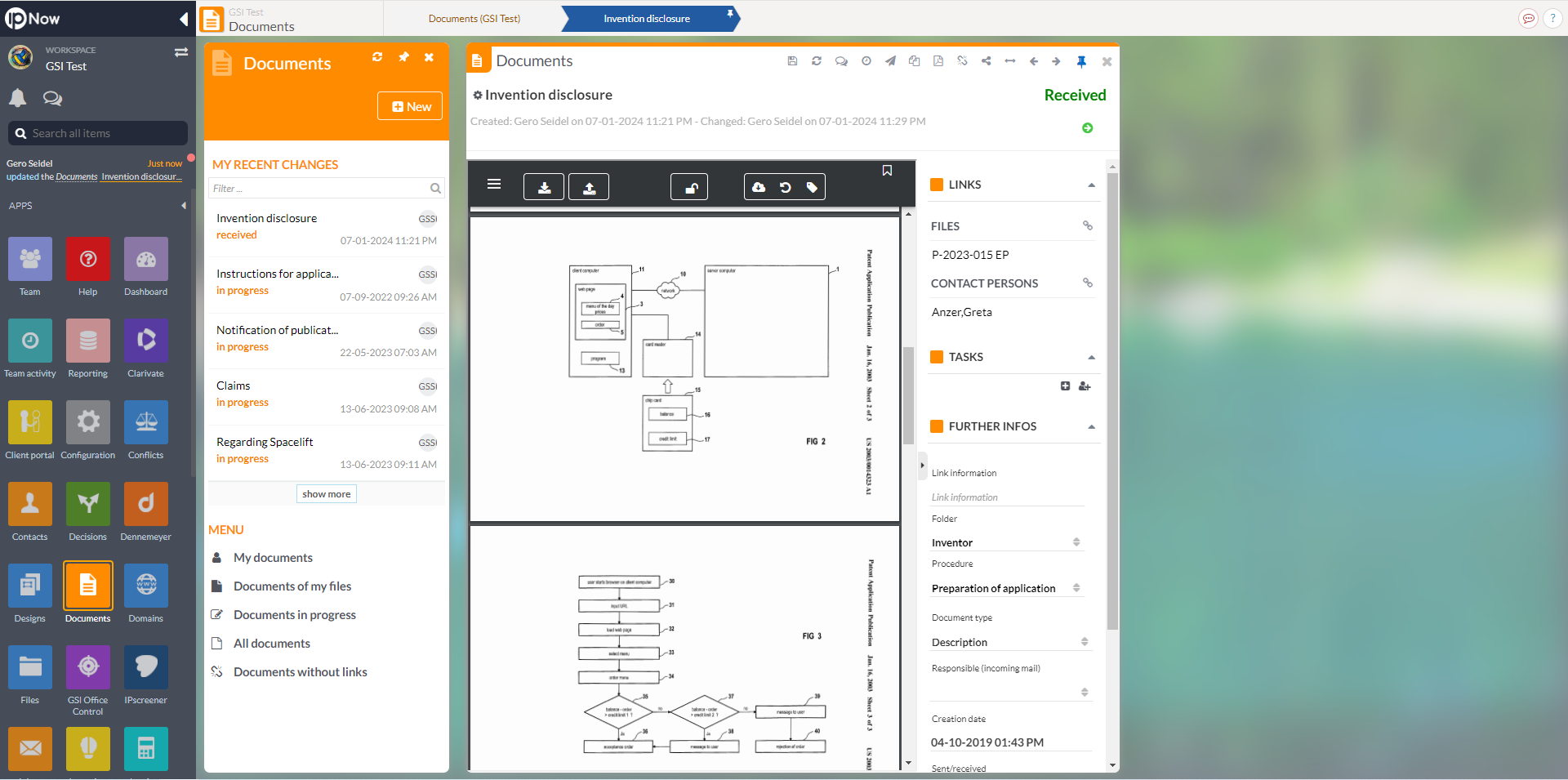Create a New document
Image resolution: width=1568 pixels, height=780 pixels.
(409, 105)
